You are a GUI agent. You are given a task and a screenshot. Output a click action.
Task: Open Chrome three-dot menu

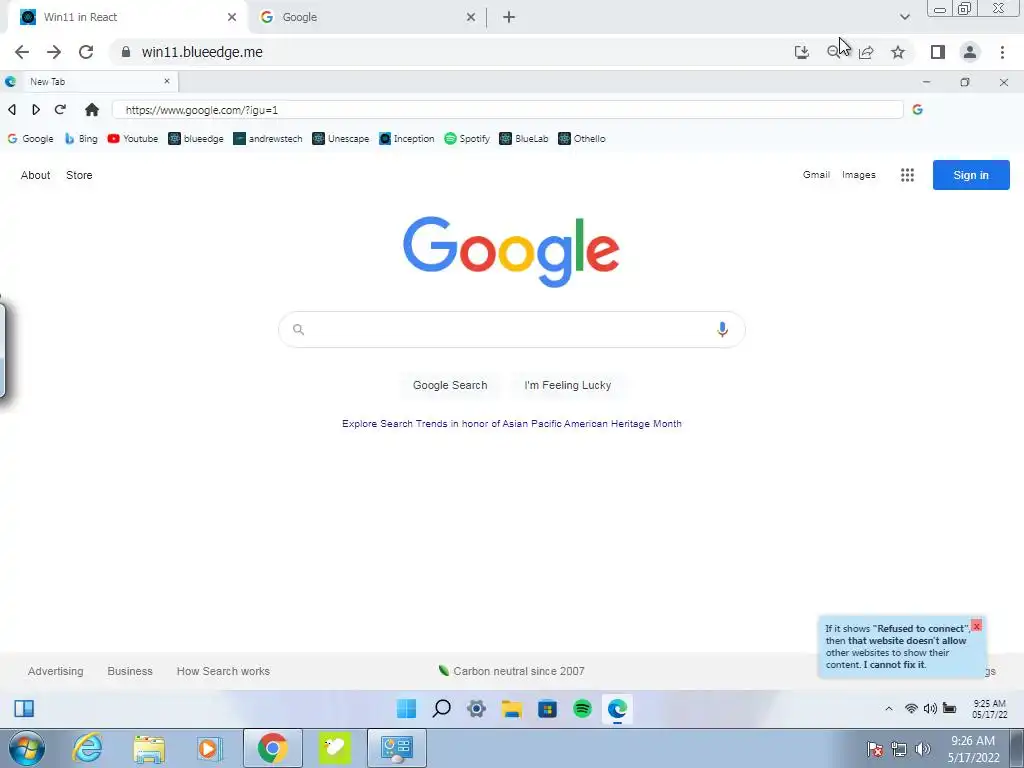point(1002,52)
